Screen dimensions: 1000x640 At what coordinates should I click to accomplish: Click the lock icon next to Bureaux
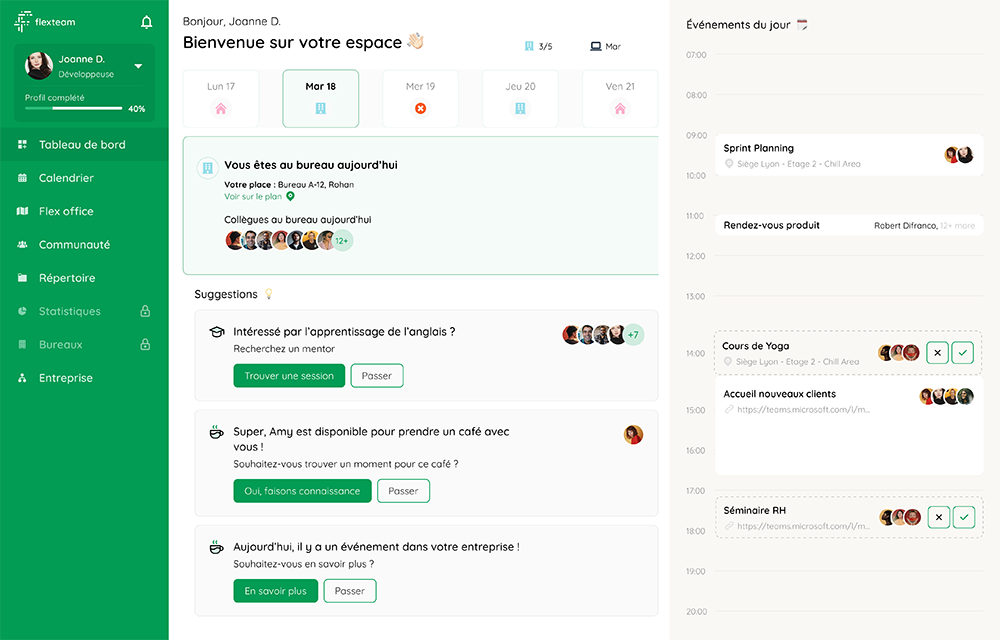coord(145,345)
